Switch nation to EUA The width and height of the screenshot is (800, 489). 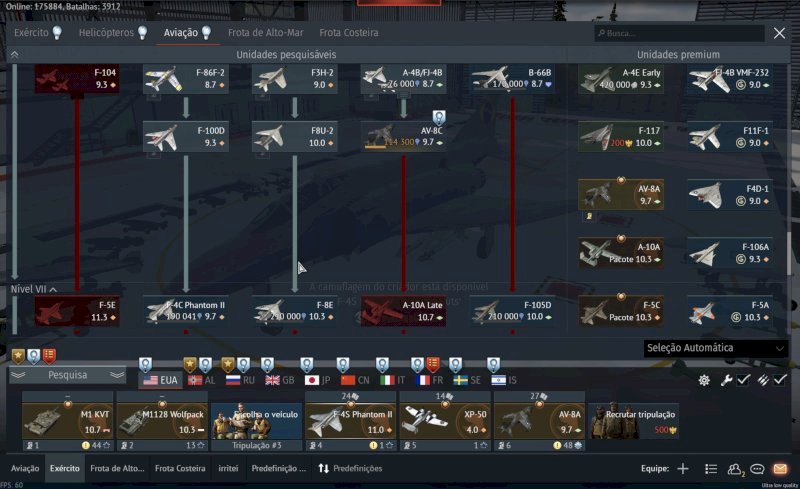point(160,380)
